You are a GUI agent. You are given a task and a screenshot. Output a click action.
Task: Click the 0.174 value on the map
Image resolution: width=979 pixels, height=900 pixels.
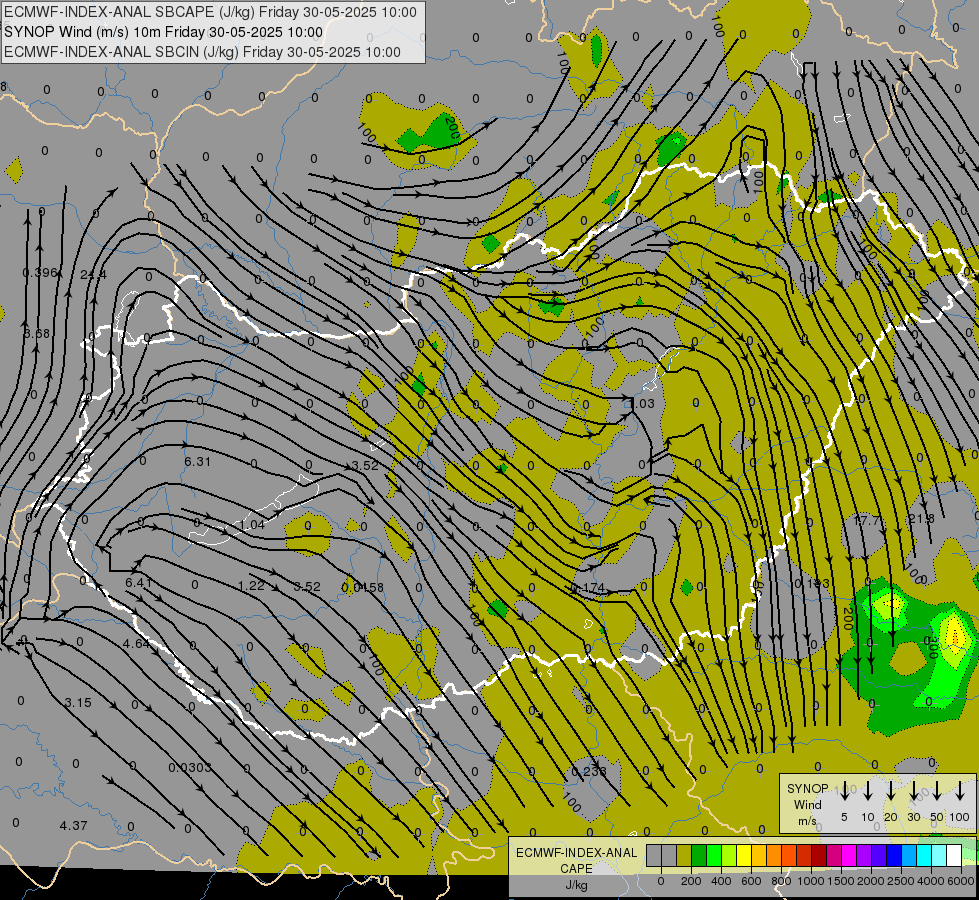[x=588, y=588]
